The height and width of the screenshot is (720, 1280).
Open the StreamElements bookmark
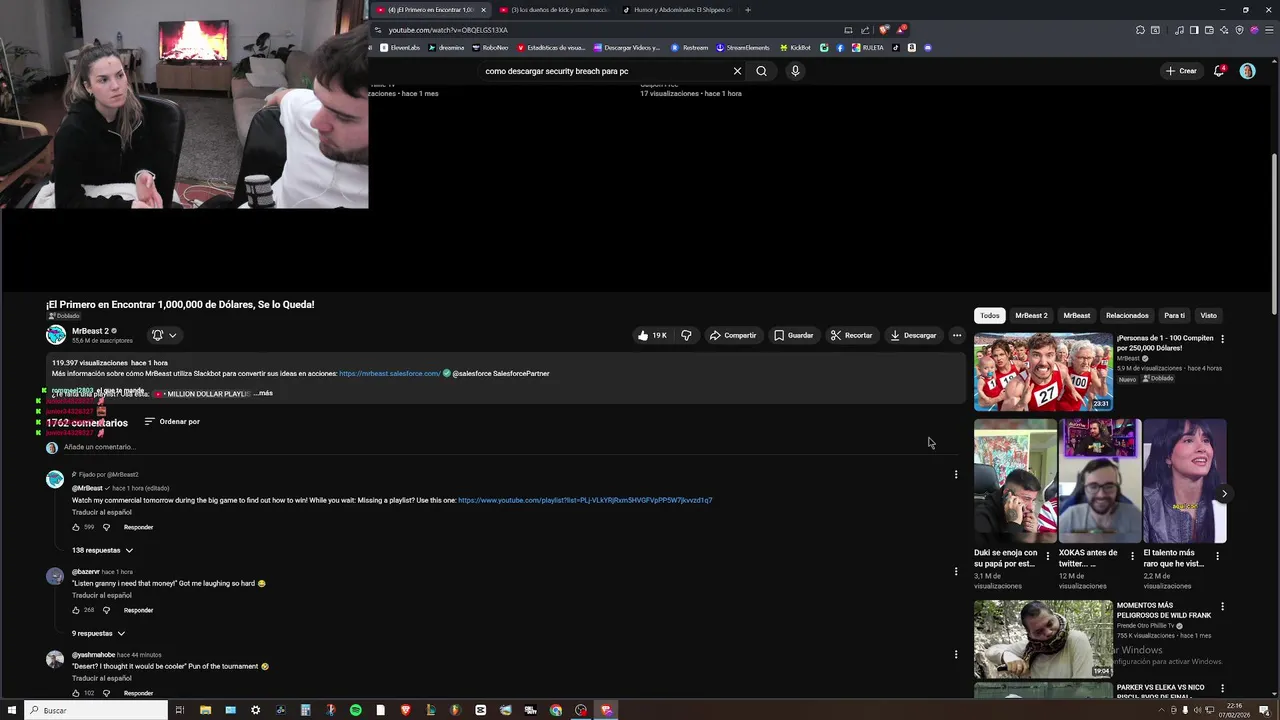click(743, 48)
